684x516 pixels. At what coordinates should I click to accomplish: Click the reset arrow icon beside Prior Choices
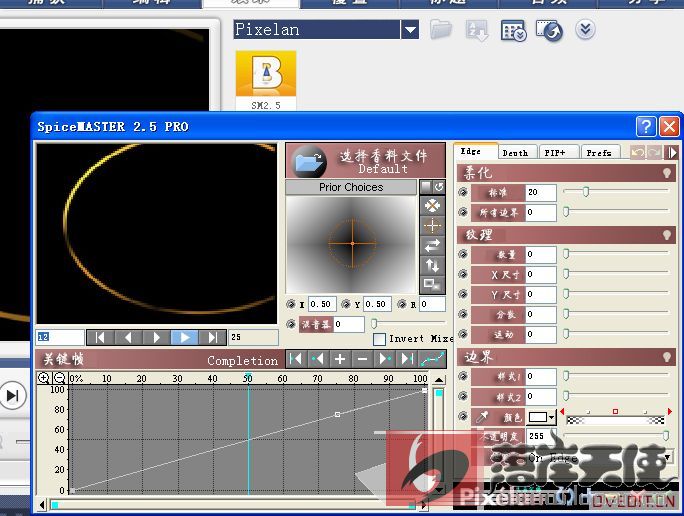(439, 187)
